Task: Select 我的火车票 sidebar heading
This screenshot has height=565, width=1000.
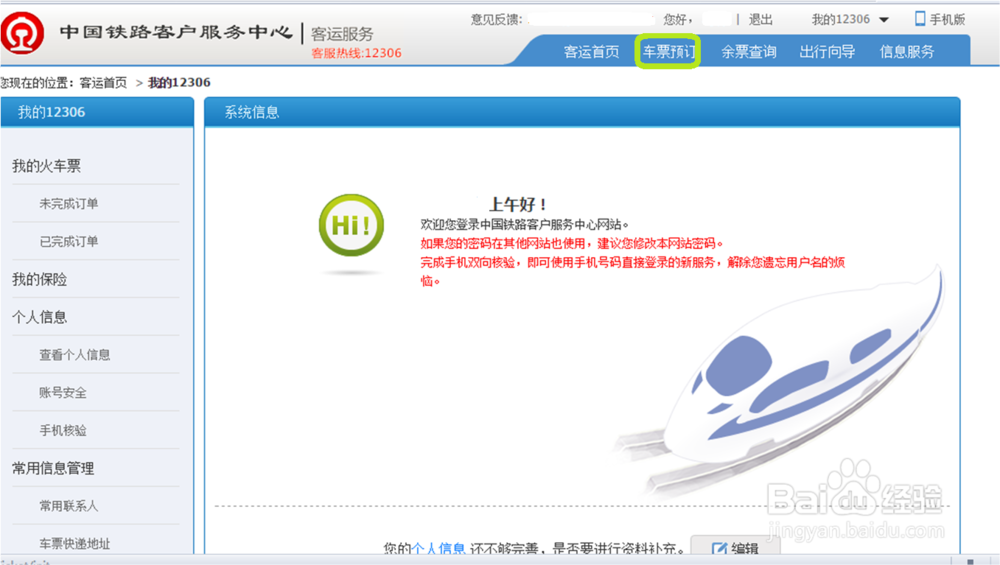Action: coord(47,166)
